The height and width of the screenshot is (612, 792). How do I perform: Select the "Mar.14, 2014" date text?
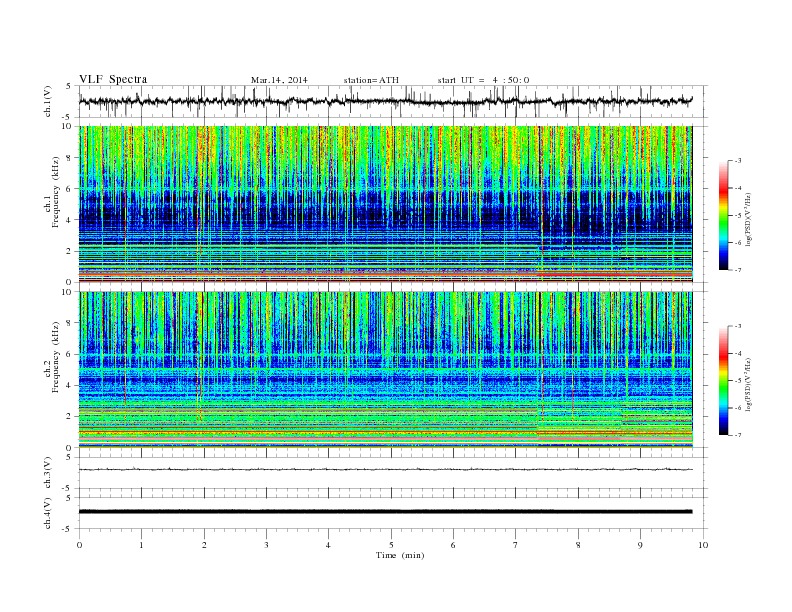tap(279, 80)
